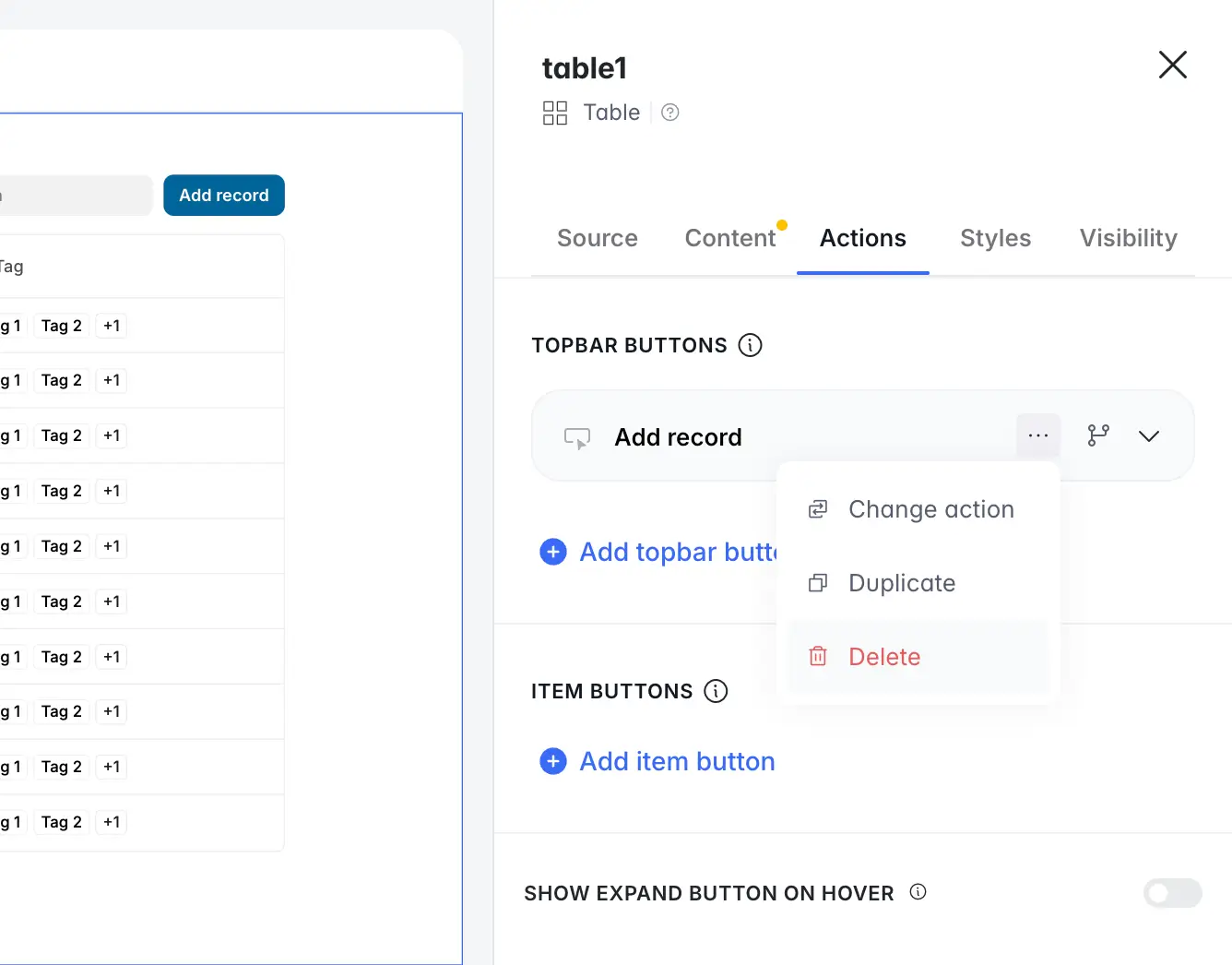Open the info icon next to Topbar Buttons
The height and width of the screenshot is (965, 1232).
point(751,345)
